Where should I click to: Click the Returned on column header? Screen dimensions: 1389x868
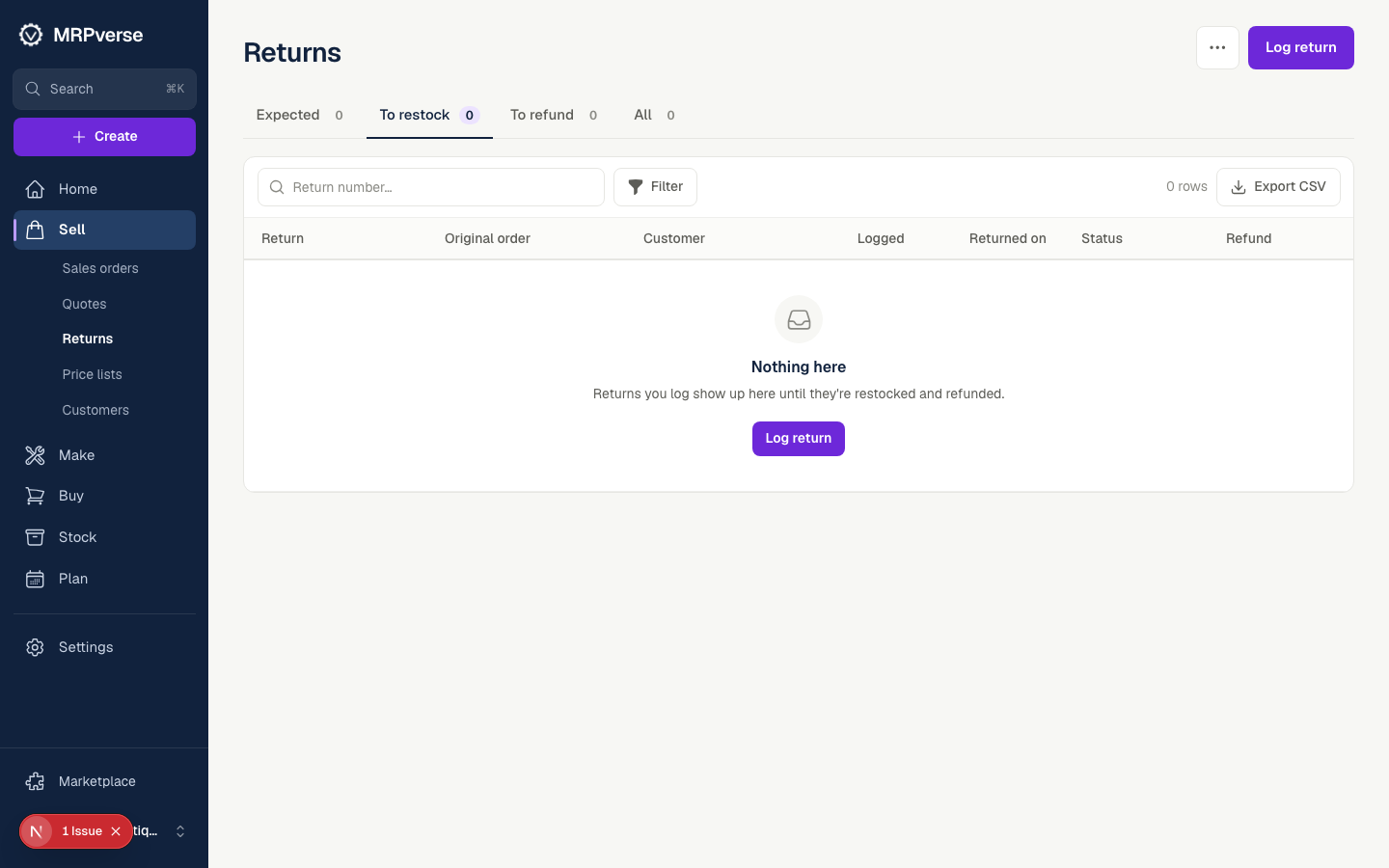[x=1008, y=238]
